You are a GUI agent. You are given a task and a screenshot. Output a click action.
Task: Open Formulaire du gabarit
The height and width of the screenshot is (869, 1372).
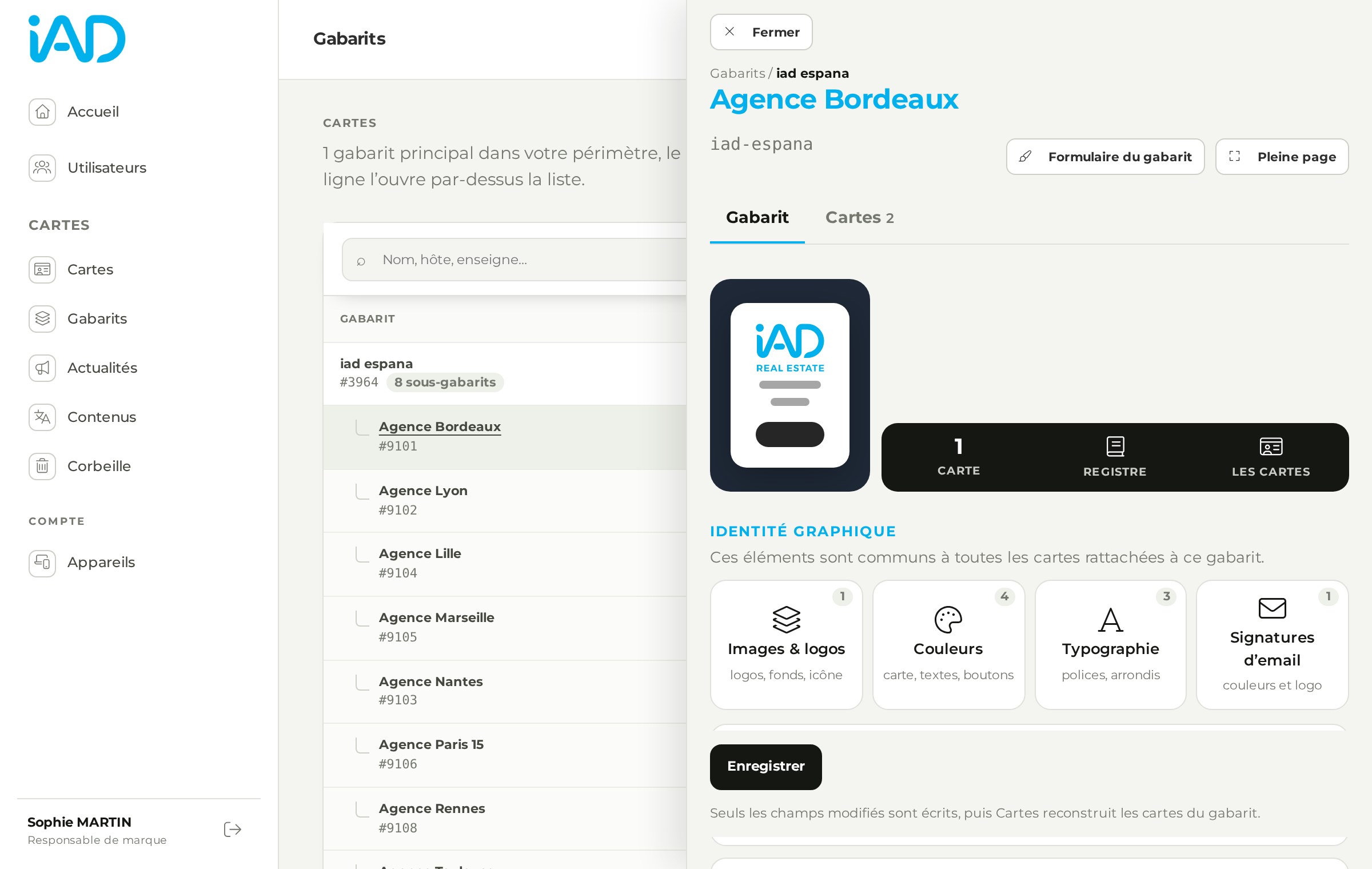[x=1105, y=157]
